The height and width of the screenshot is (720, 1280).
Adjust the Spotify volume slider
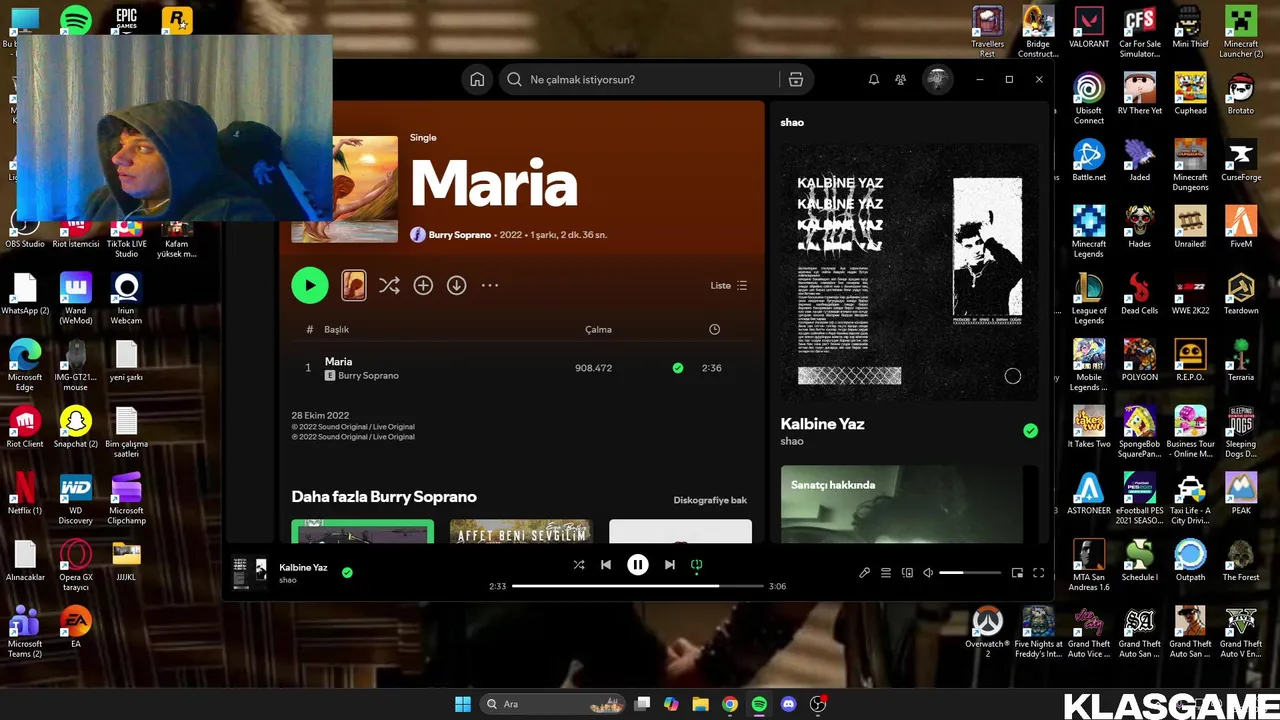coord(970,573)
